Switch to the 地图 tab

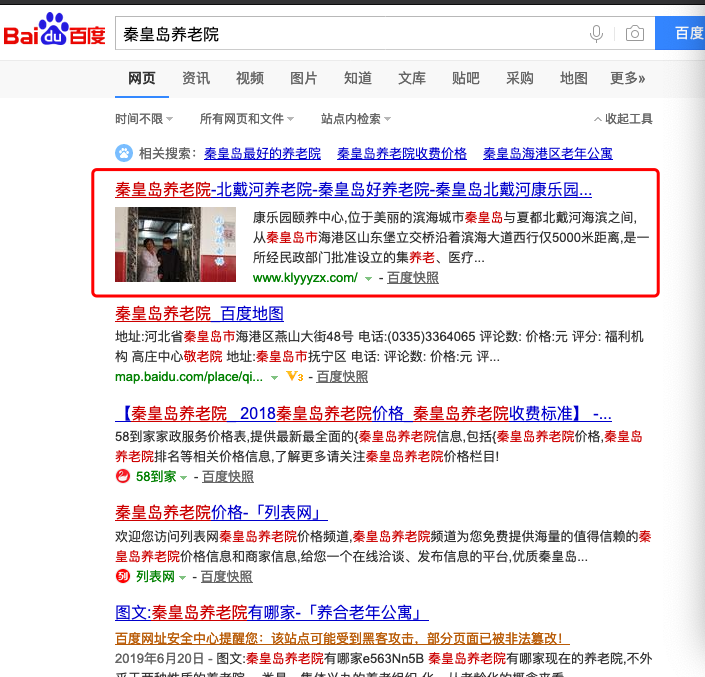point(573,78)
